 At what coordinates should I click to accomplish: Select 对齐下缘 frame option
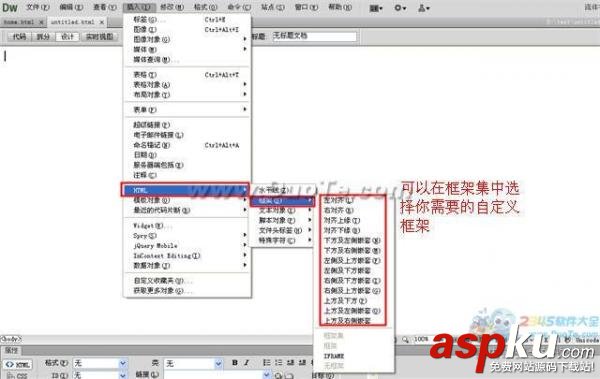click(x=353, y=230)
